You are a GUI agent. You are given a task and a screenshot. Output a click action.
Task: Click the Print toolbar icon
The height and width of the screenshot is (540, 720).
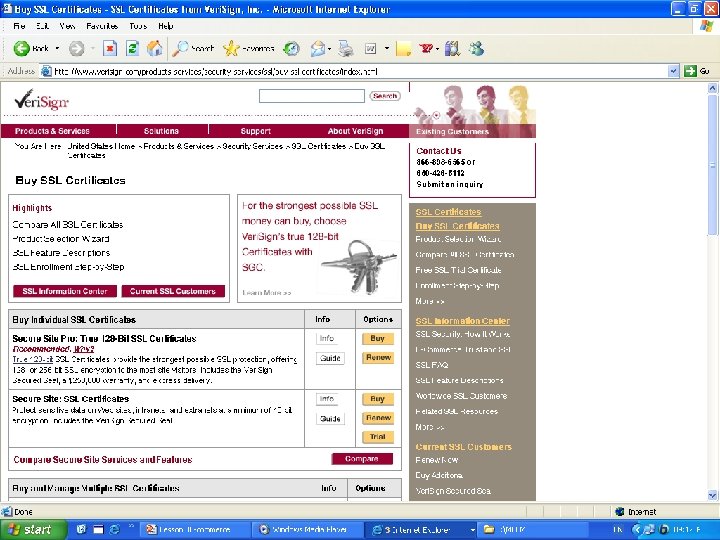pyautogui.click(x=346, y=48)
